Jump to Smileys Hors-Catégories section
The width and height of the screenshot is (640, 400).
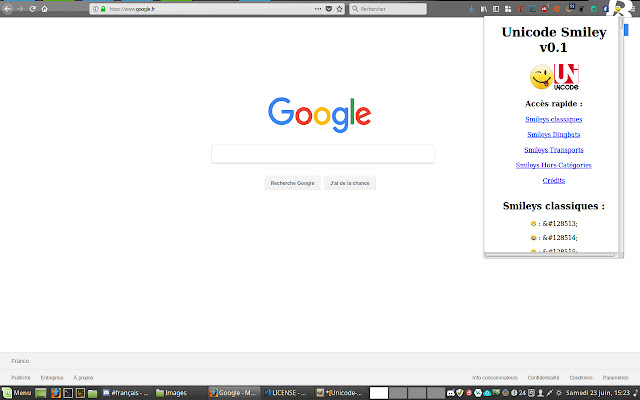tap(553, 165)
